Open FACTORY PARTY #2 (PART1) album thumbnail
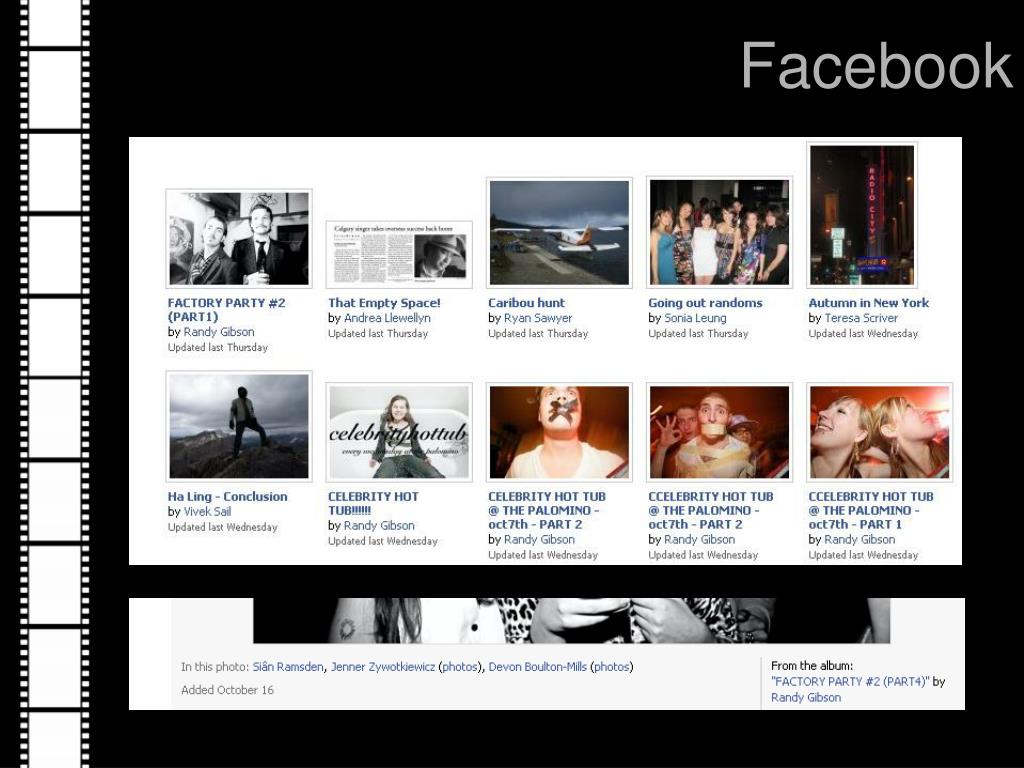Screen dimensions: 1024x768 click(x=239, y=238)
